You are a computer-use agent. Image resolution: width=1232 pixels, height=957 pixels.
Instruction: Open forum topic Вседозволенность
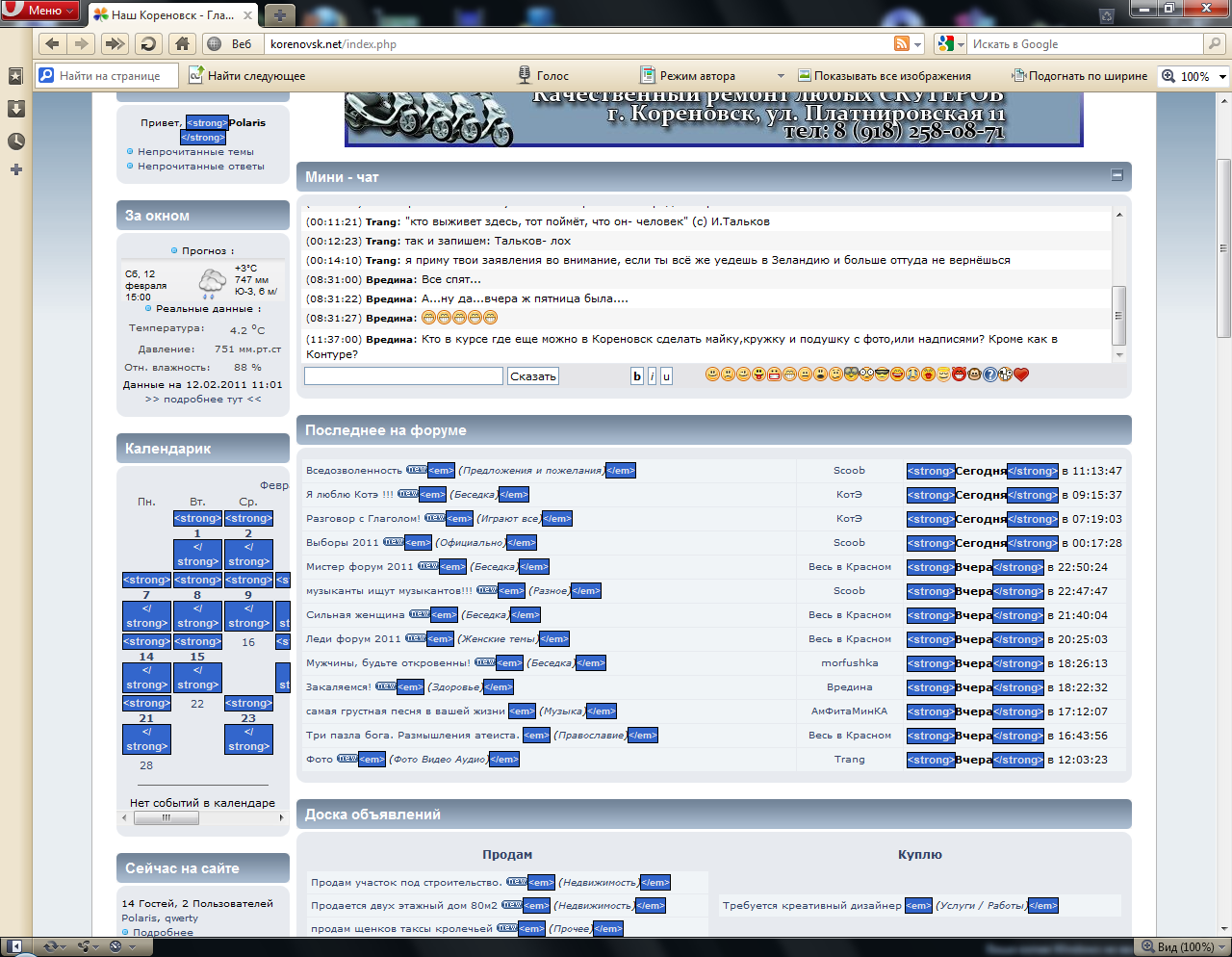point(354,470)
